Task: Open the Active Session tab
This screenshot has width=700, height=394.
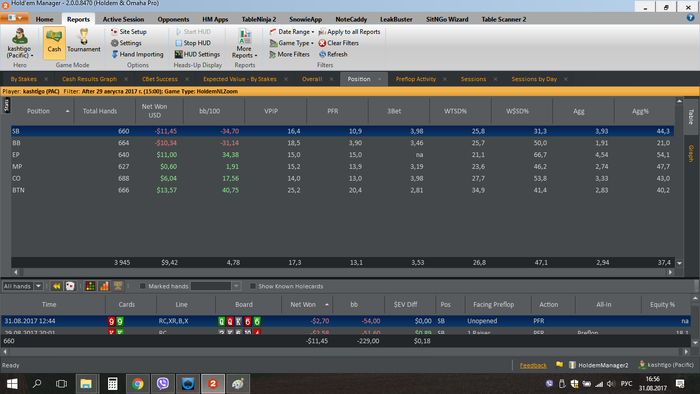Action: tap(123, 19)
